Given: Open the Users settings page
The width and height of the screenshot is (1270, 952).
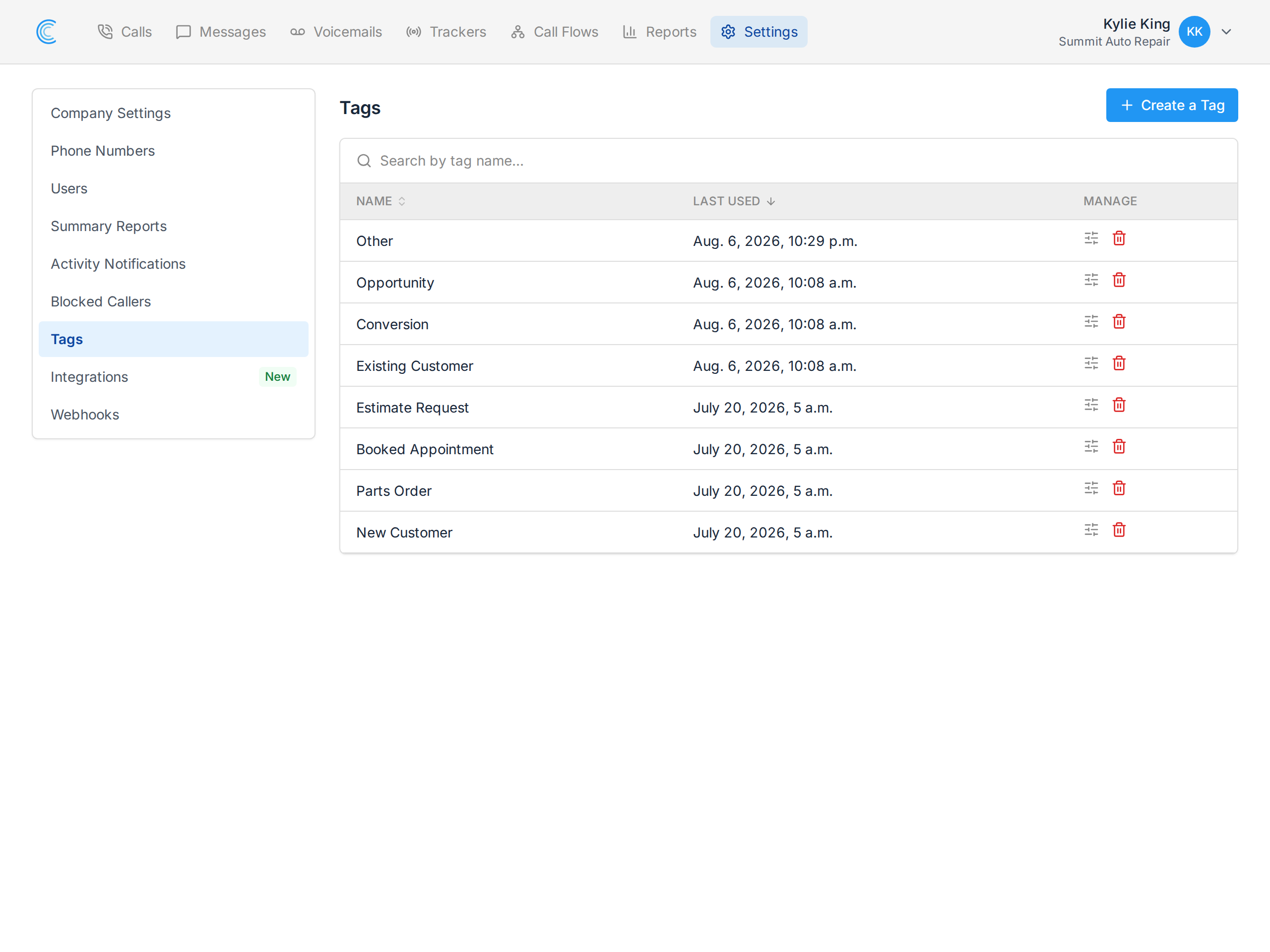Looking at the screenshot, I should 174,189.
